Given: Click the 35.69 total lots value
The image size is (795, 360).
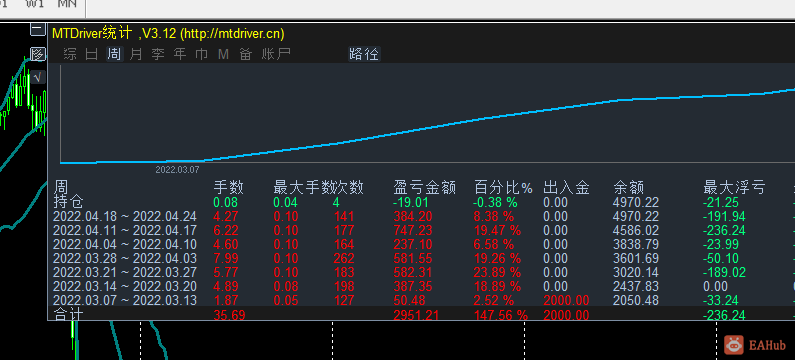Looking at the screenshot, I should coord(229,315).
